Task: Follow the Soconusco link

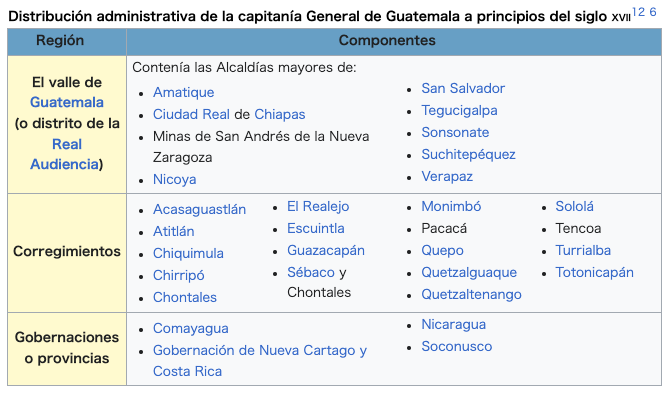Action: pyautogui.click(x=457, y=346)
